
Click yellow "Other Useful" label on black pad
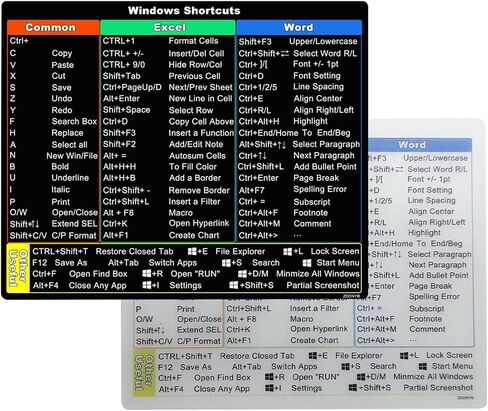click(18, 268)
